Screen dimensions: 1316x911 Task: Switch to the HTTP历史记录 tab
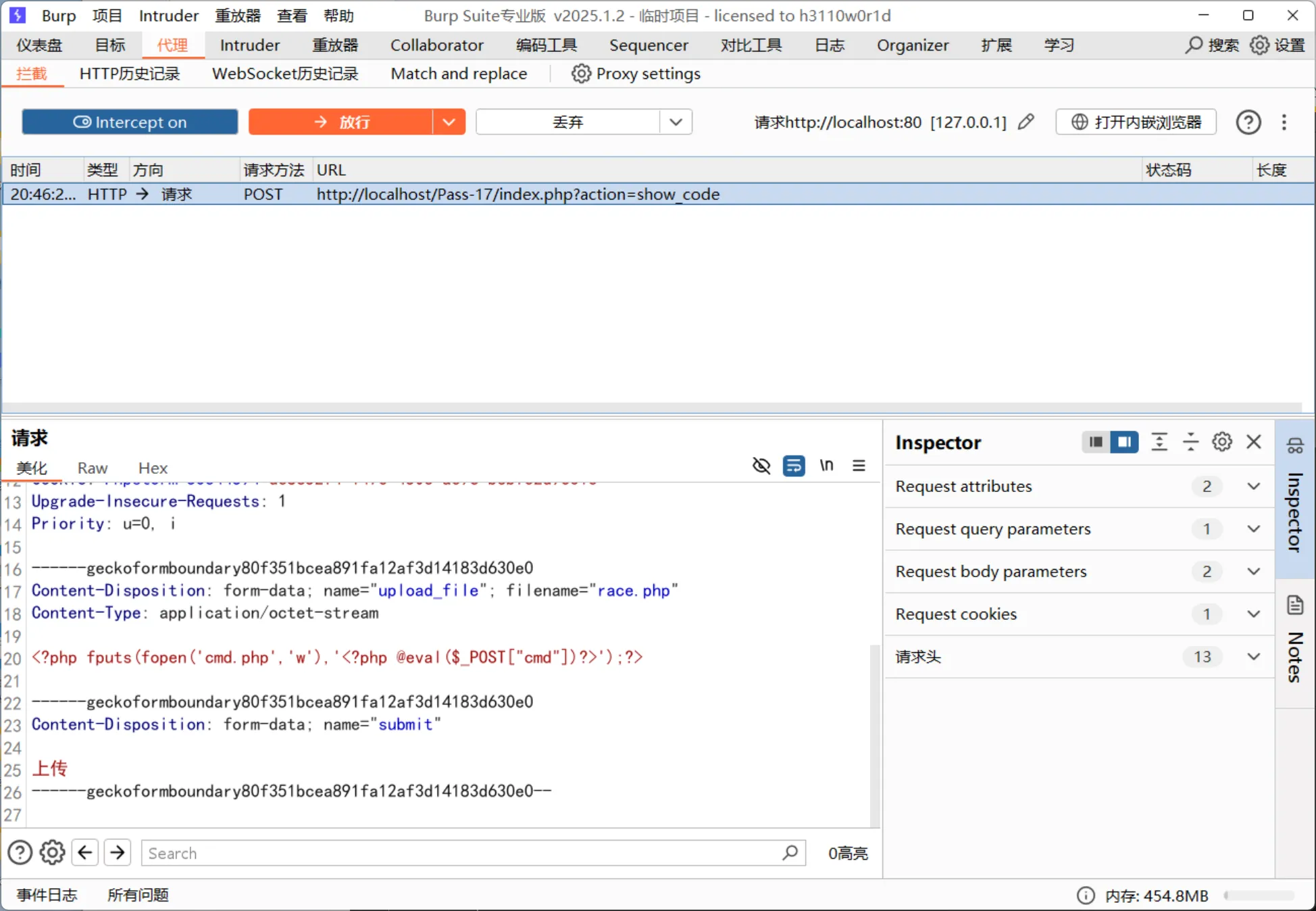pyautogui.click(x=130, y=74)
